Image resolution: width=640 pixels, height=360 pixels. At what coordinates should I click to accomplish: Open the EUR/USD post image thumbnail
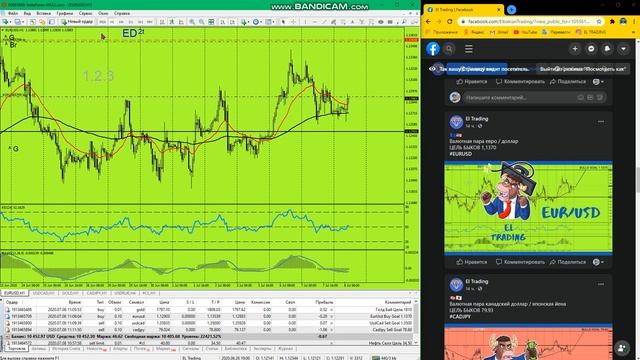(x=528, y=208)
